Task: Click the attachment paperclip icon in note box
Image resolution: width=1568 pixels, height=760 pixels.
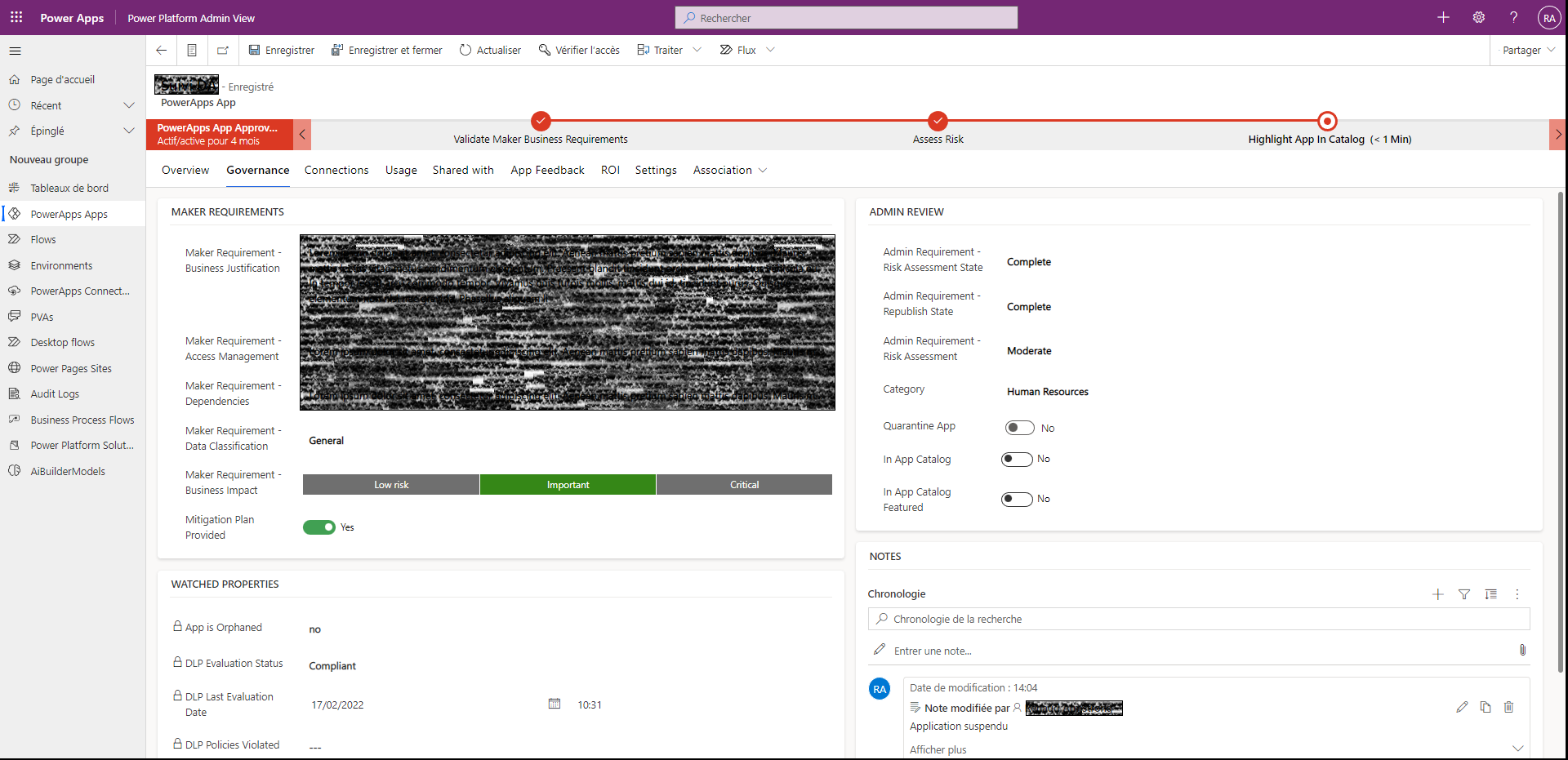Action: click(x=1522, y=650)
